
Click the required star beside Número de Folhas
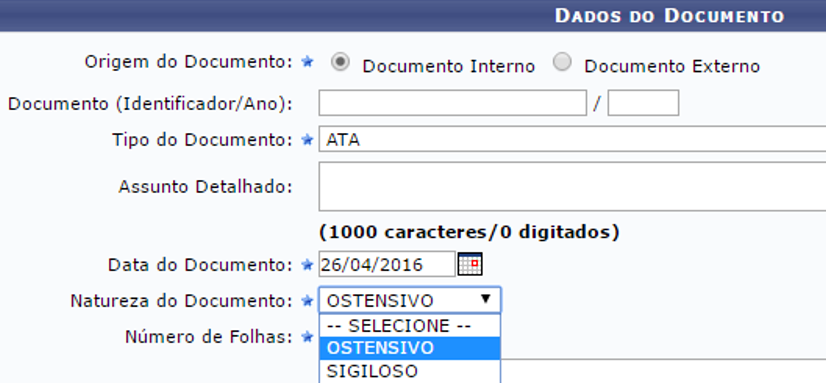tap(307, 336)
